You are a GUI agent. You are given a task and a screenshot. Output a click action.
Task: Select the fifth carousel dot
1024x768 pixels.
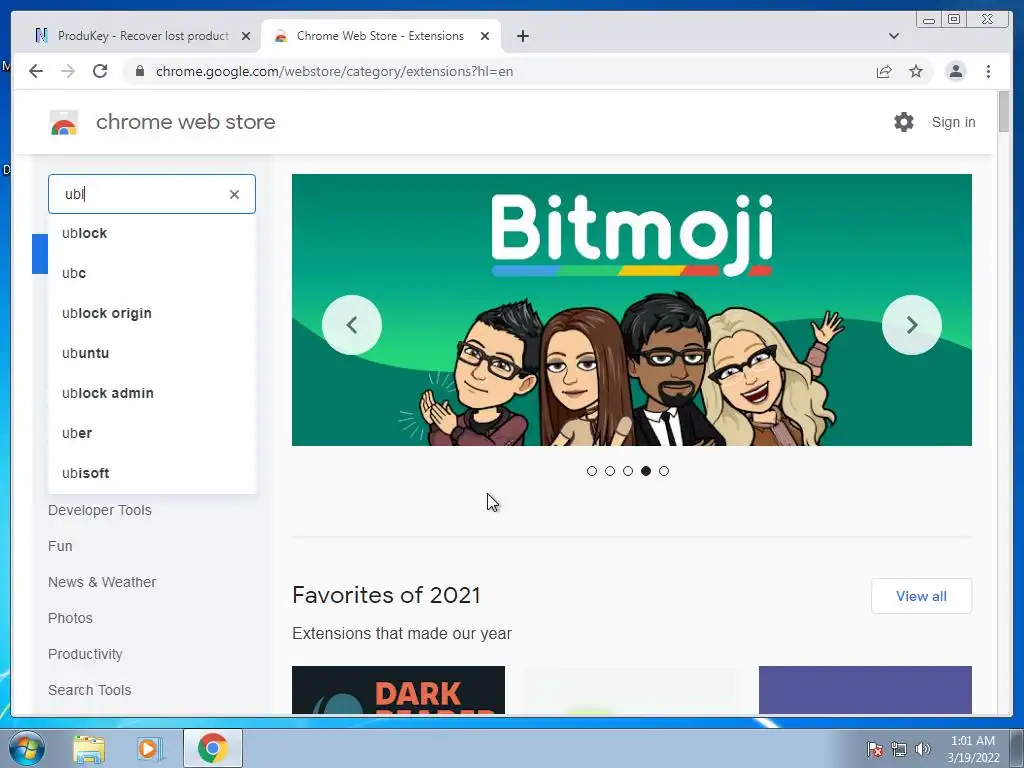click(x=664, y=471)
